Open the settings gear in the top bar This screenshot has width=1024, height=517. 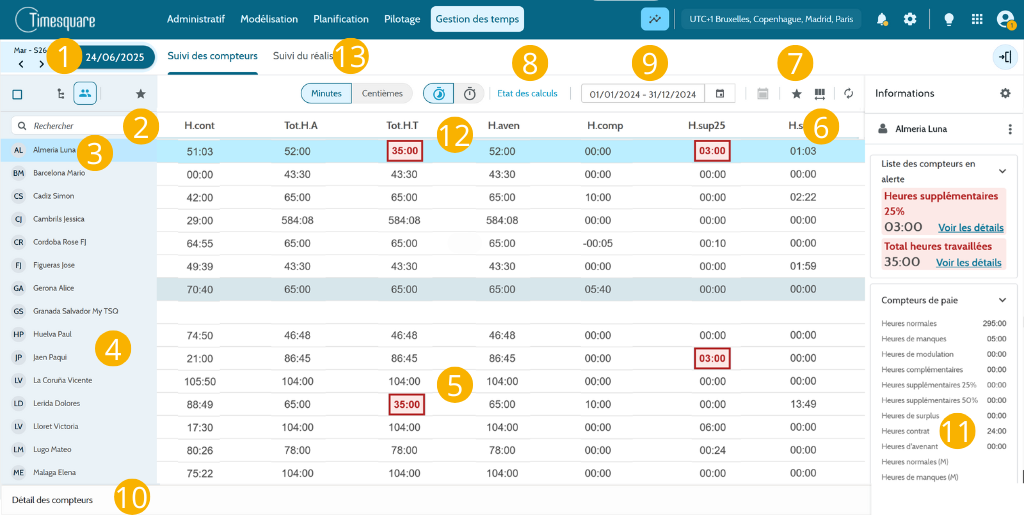[x=910, y=19]
